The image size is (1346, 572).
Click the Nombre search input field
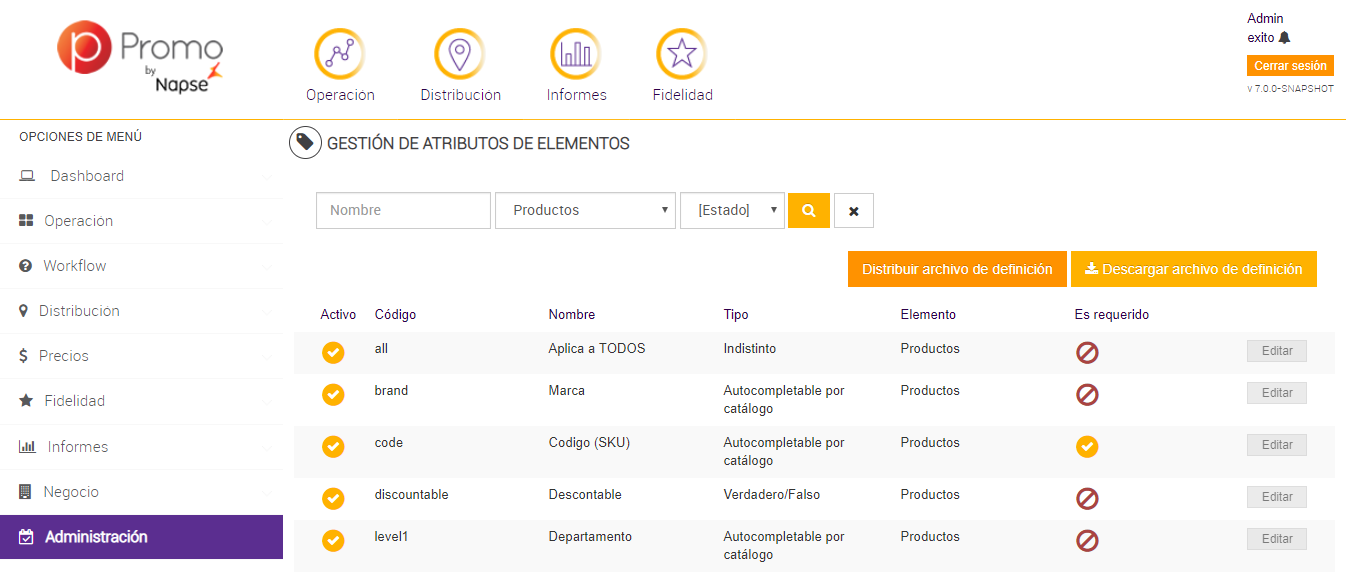pyautogui.click(x=403, y=211)
